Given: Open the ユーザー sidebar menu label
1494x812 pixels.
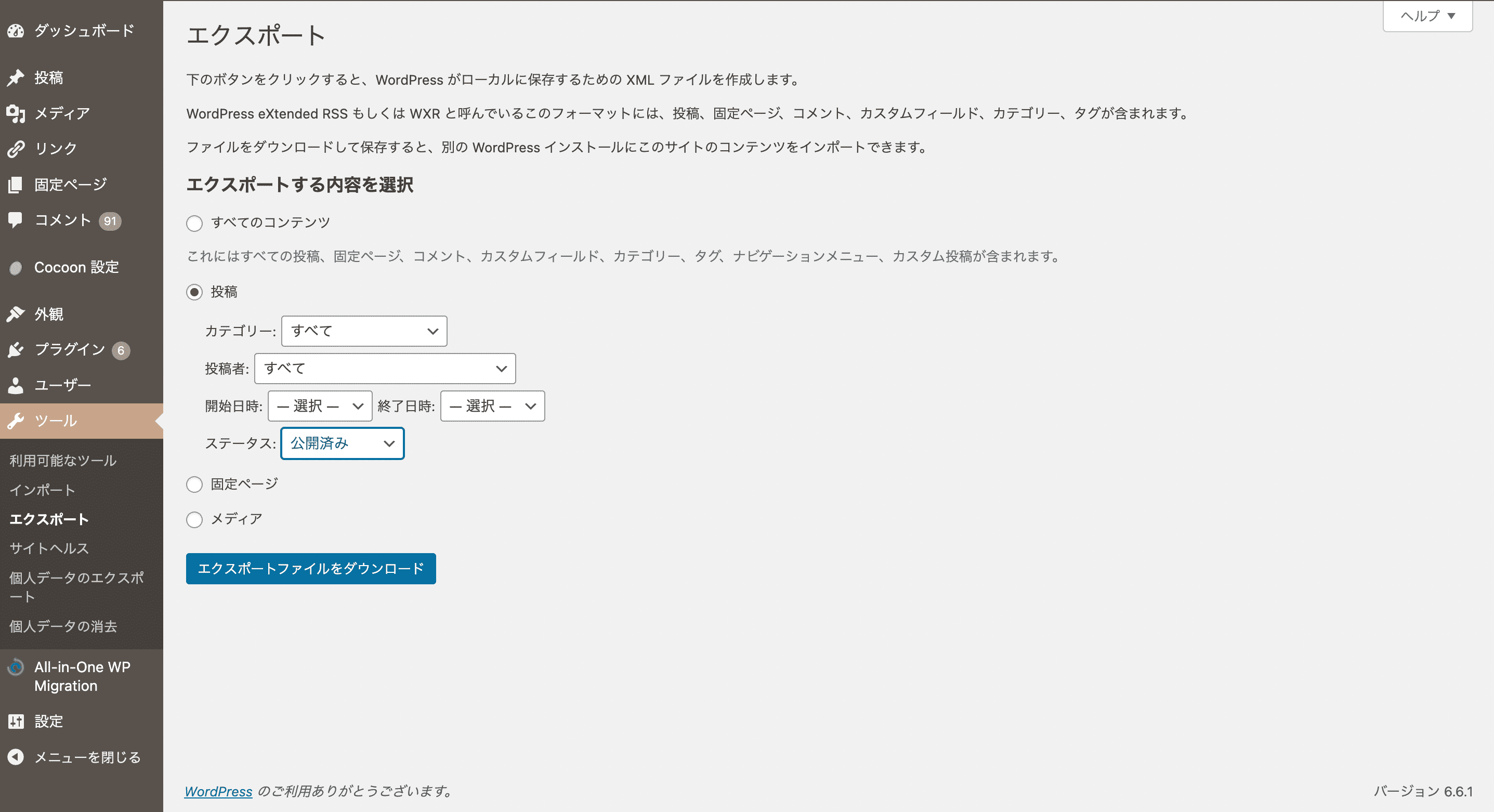Looking at the screenshot, I should pyautogui.click(x=62, y=386).
